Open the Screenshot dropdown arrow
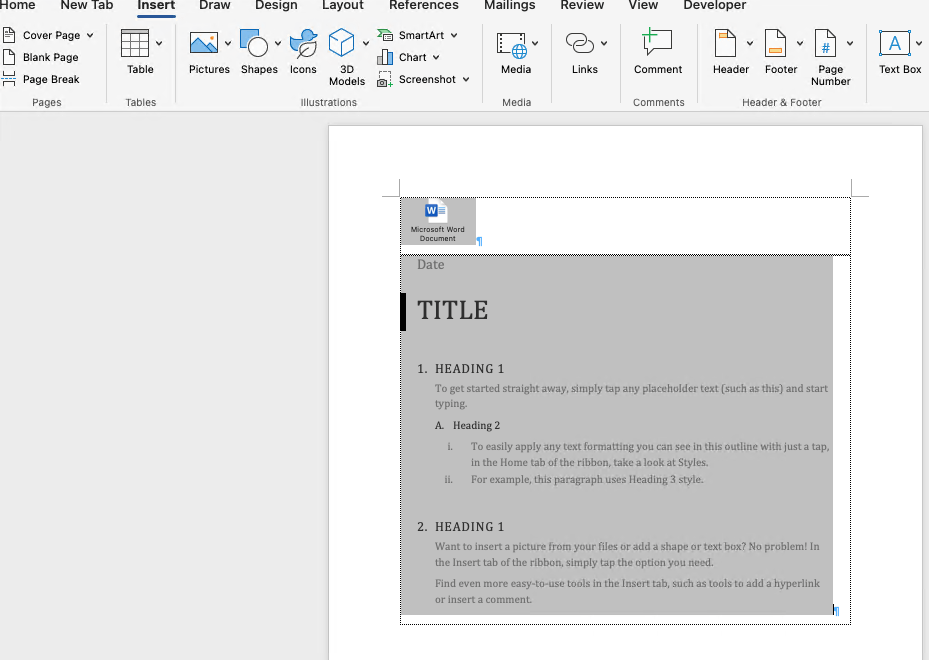Viewport: 929px width, 660px height. point(466,79)
